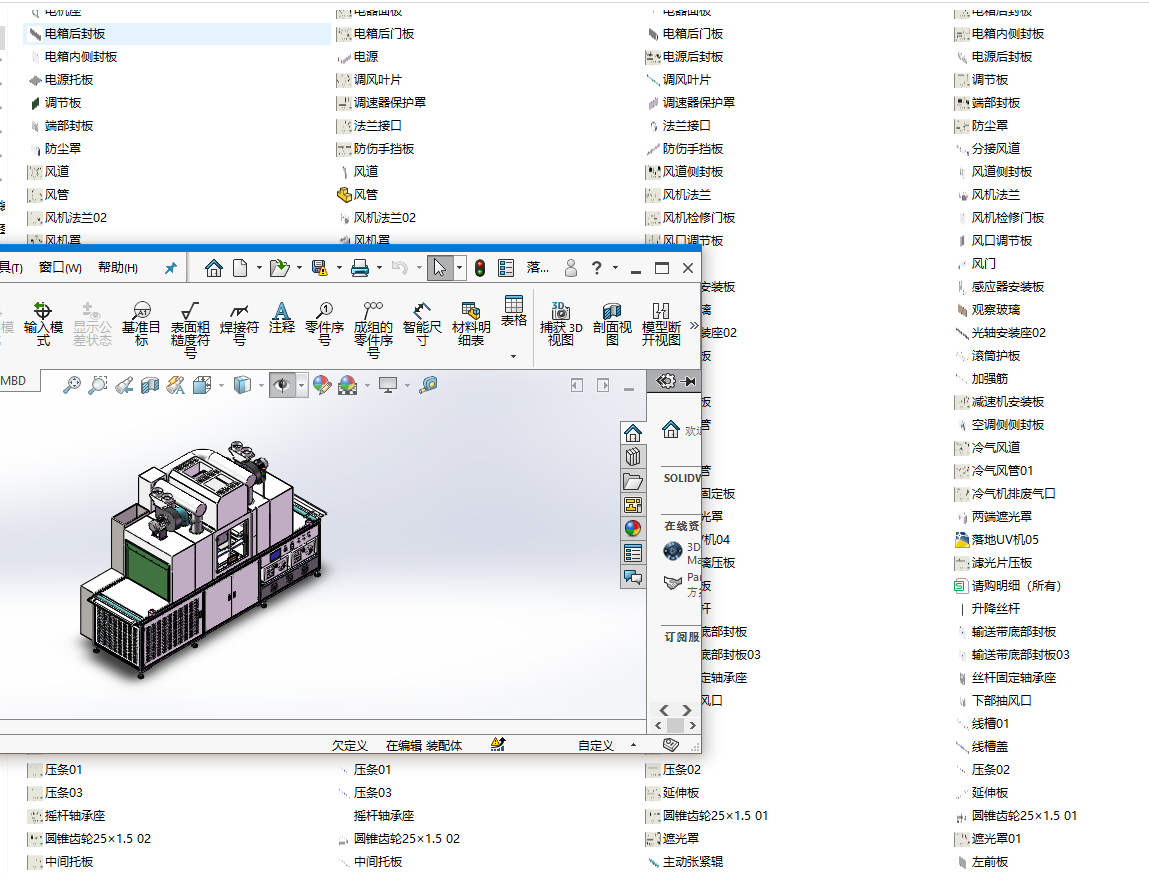Save the document with floppy disk icon

tap(319, 268)
